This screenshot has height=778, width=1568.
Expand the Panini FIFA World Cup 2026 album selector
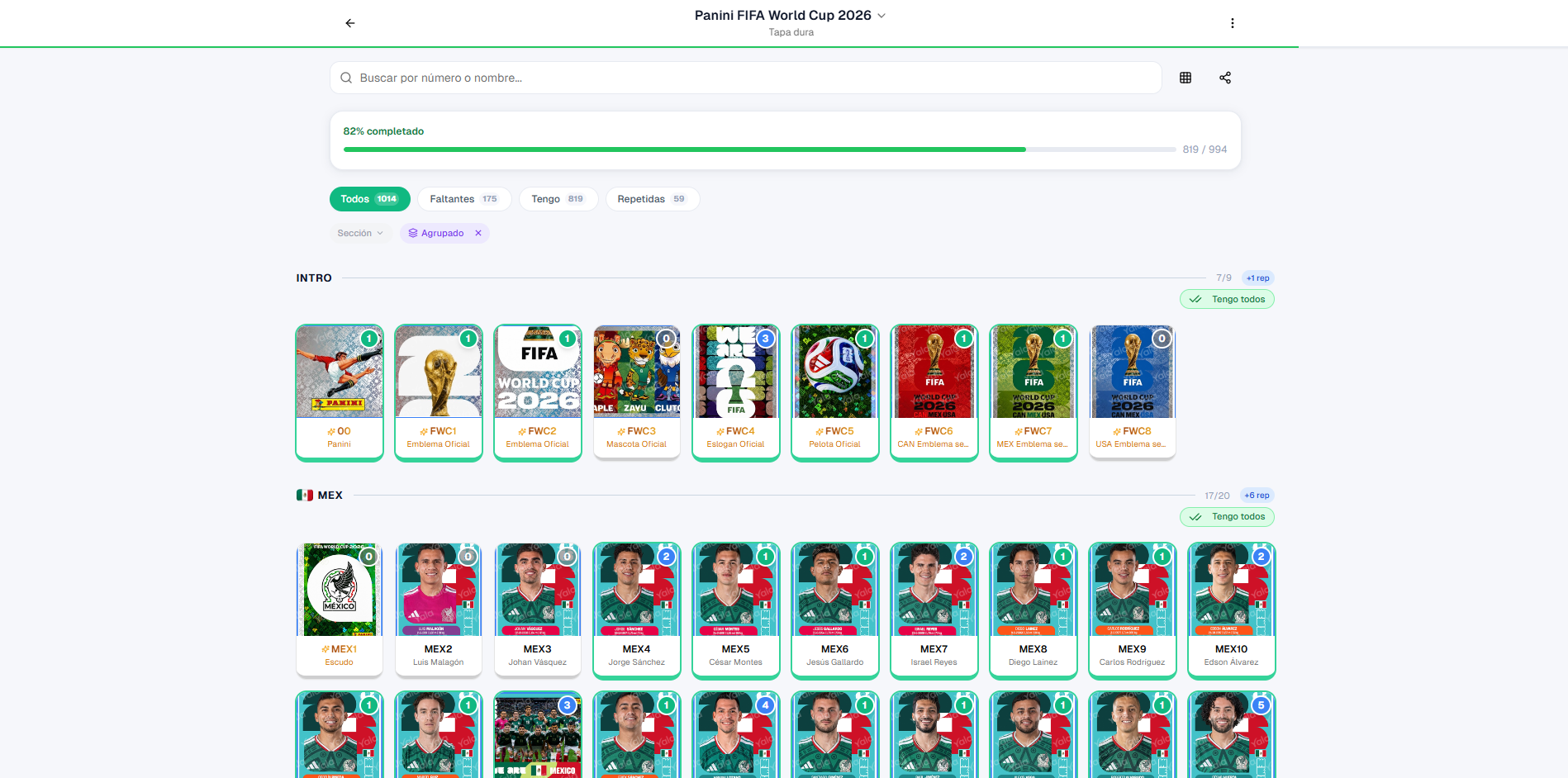click(791, 16)
